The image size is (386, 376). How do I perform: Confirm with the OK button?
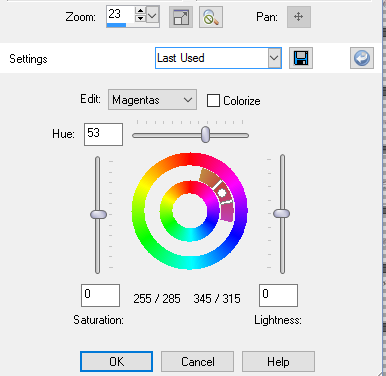[x=116, y=361]
